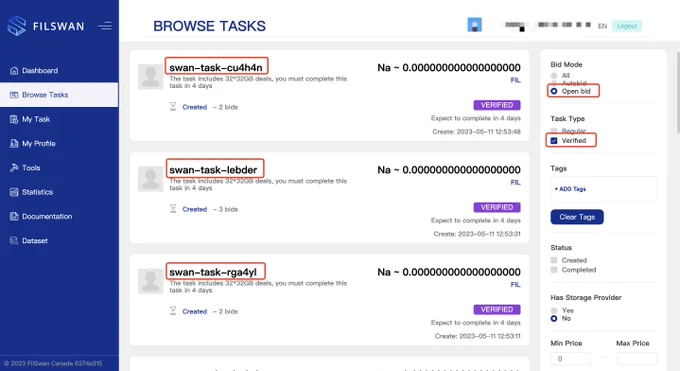
Task: Click the page vertical scrollbar
Action: (677, 93)
